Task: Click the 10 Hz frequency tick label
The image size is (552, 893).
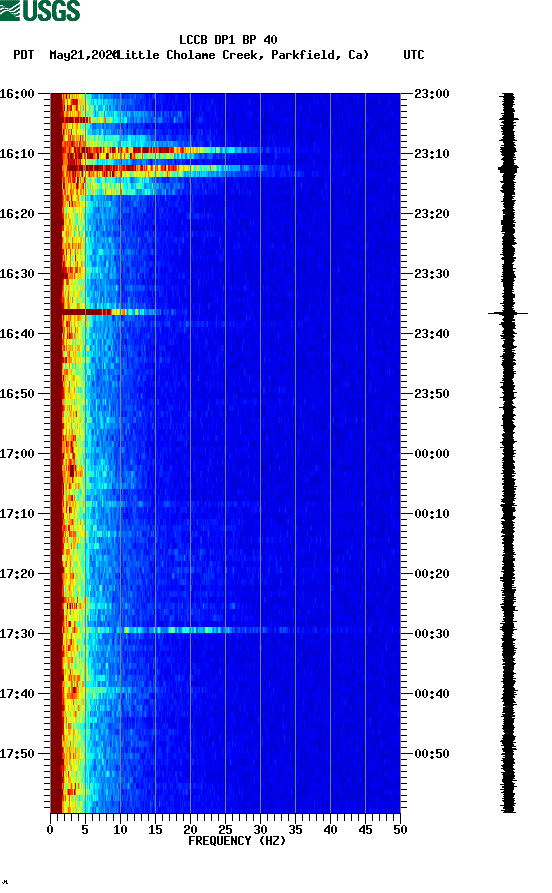Action: [120, 830]
